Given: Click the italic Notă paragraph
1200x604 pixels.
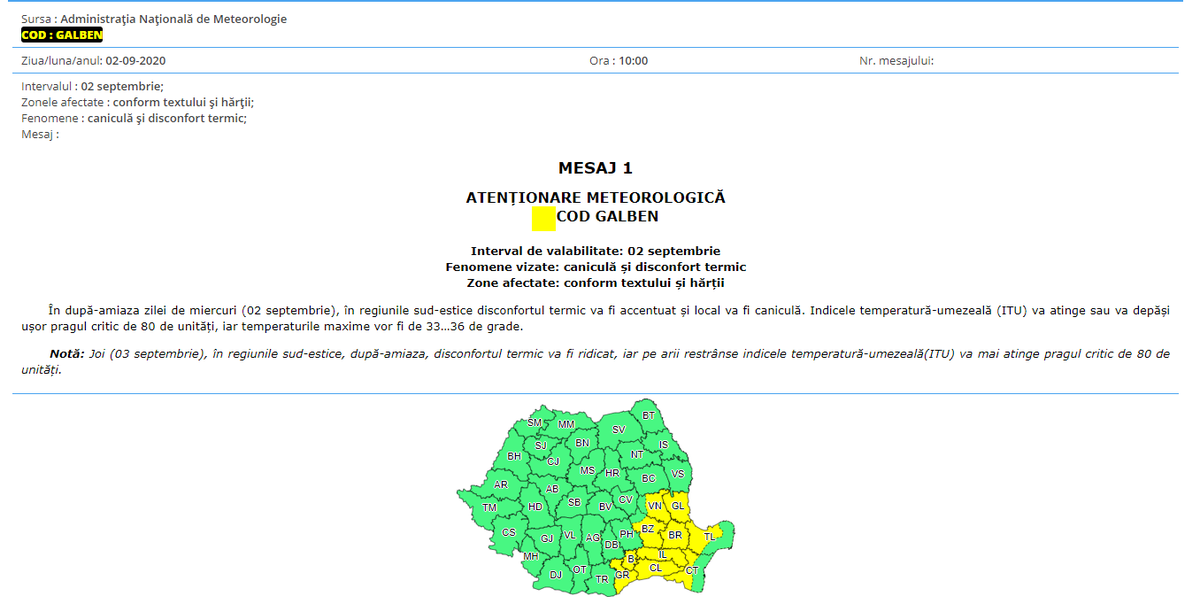Looking at the screenshot, I should (596, 361).
